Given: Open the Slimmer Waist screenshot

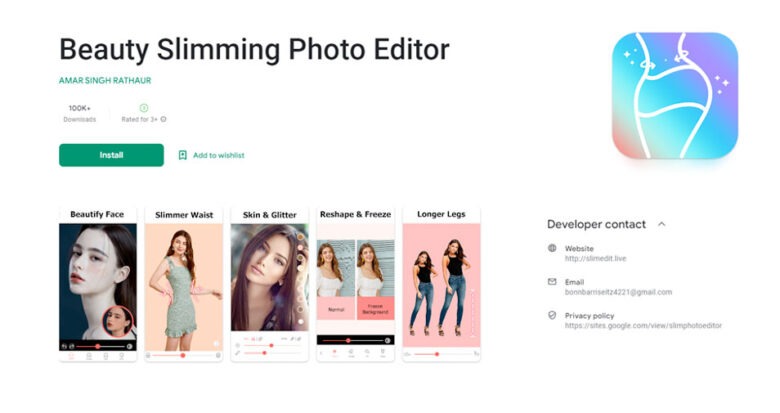Looking at the screenshot, I should 184,284.
